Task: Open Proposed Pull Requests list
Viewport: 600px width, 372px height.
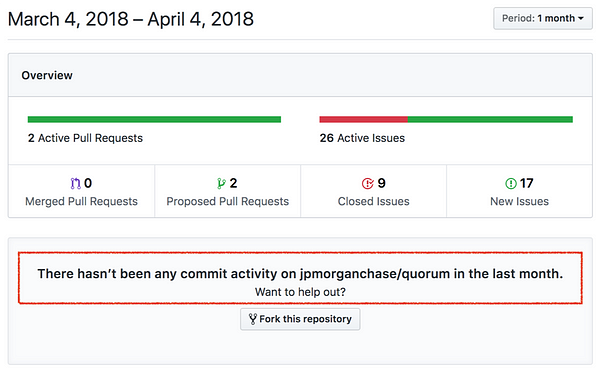Action: (228, 191)
